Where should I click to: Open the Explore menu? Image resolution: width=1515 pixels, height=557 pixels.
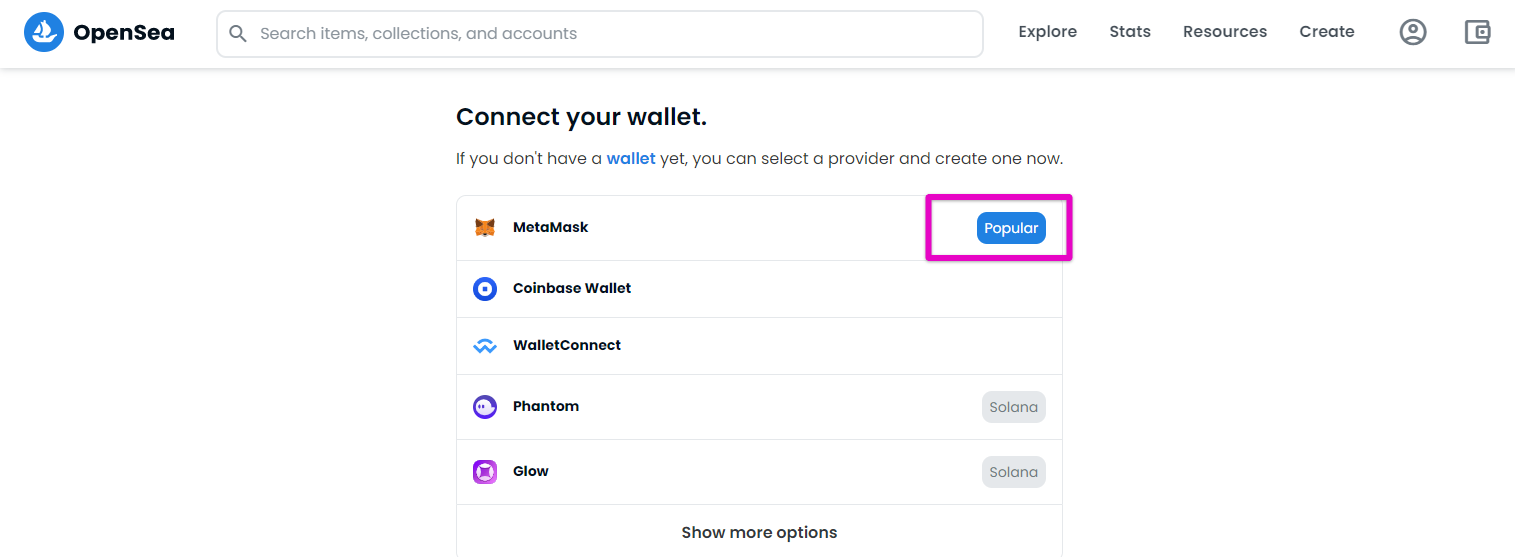point(1047,32)
